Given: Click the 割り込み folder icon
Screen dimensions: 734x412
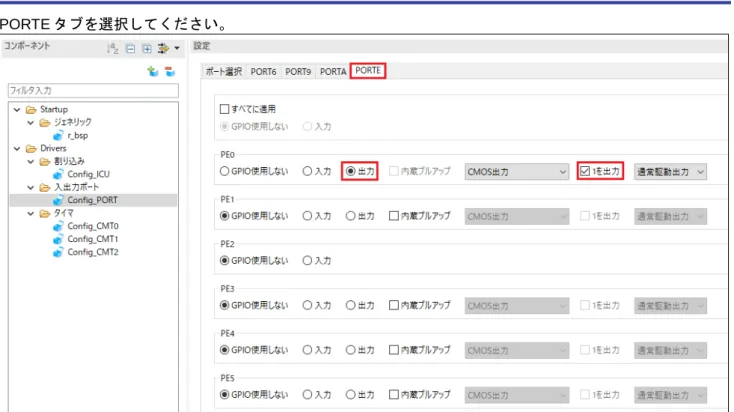Looking at the screenshot, I should pos(45,162).
